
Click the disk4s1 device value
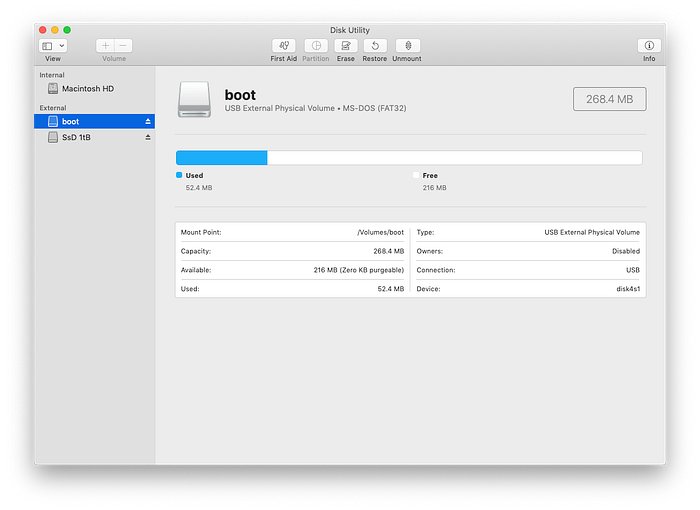(x=628, y=289)
